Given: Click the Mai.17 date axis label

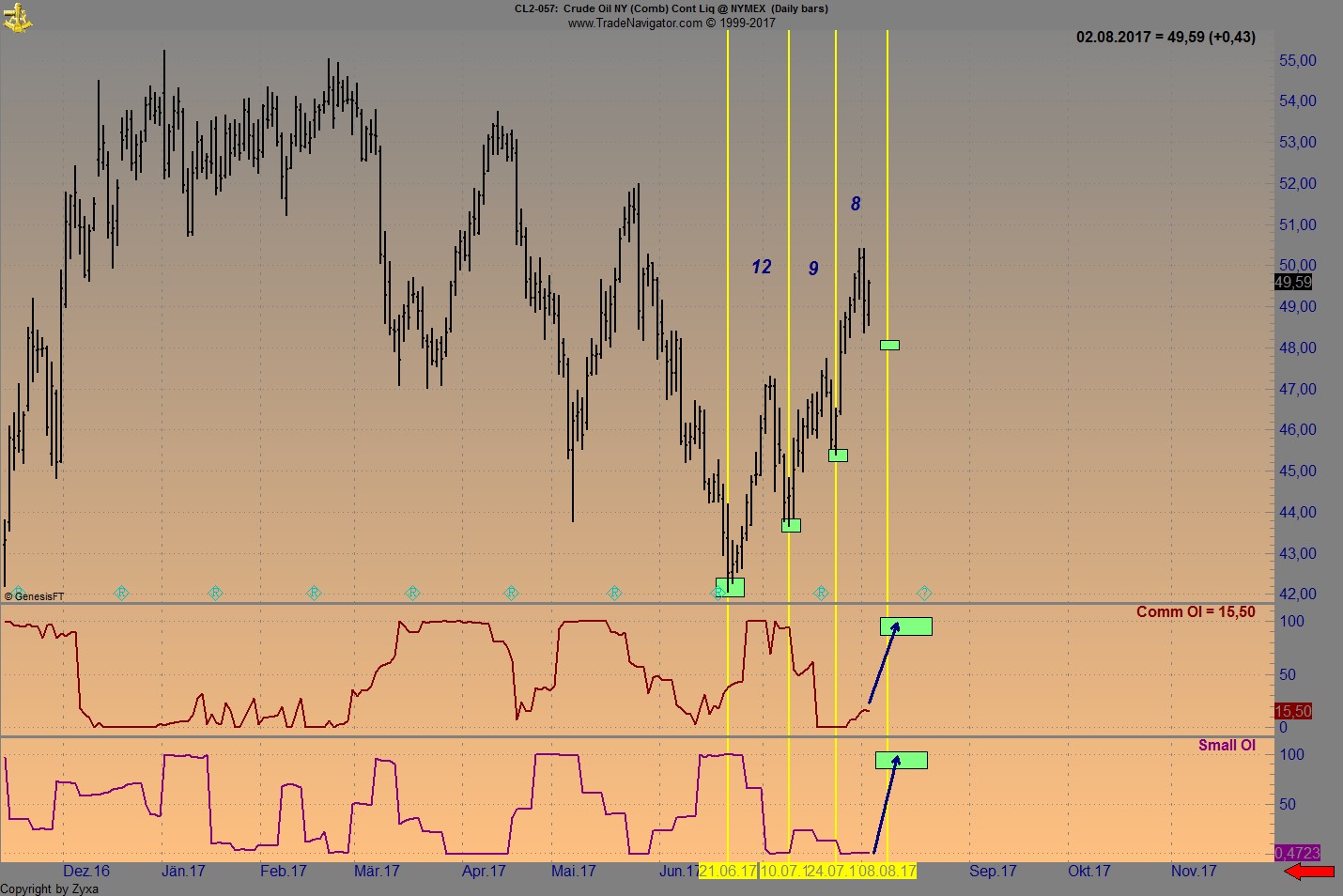Looking at the screenshot, I should [574, 872].
